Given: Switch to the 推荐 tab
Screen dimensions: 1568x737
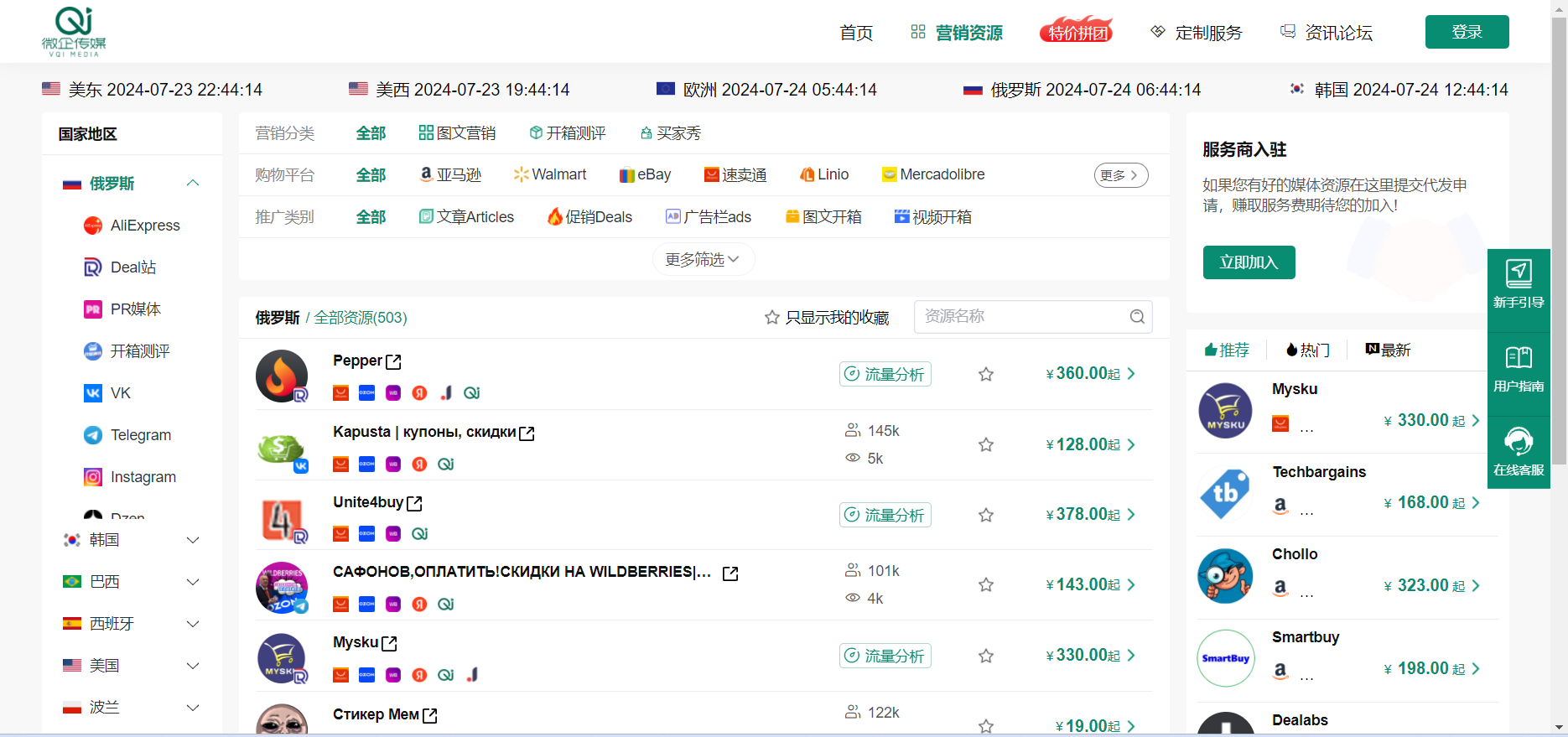Looking at the screenshot, I should click(x=1227, y=350).
